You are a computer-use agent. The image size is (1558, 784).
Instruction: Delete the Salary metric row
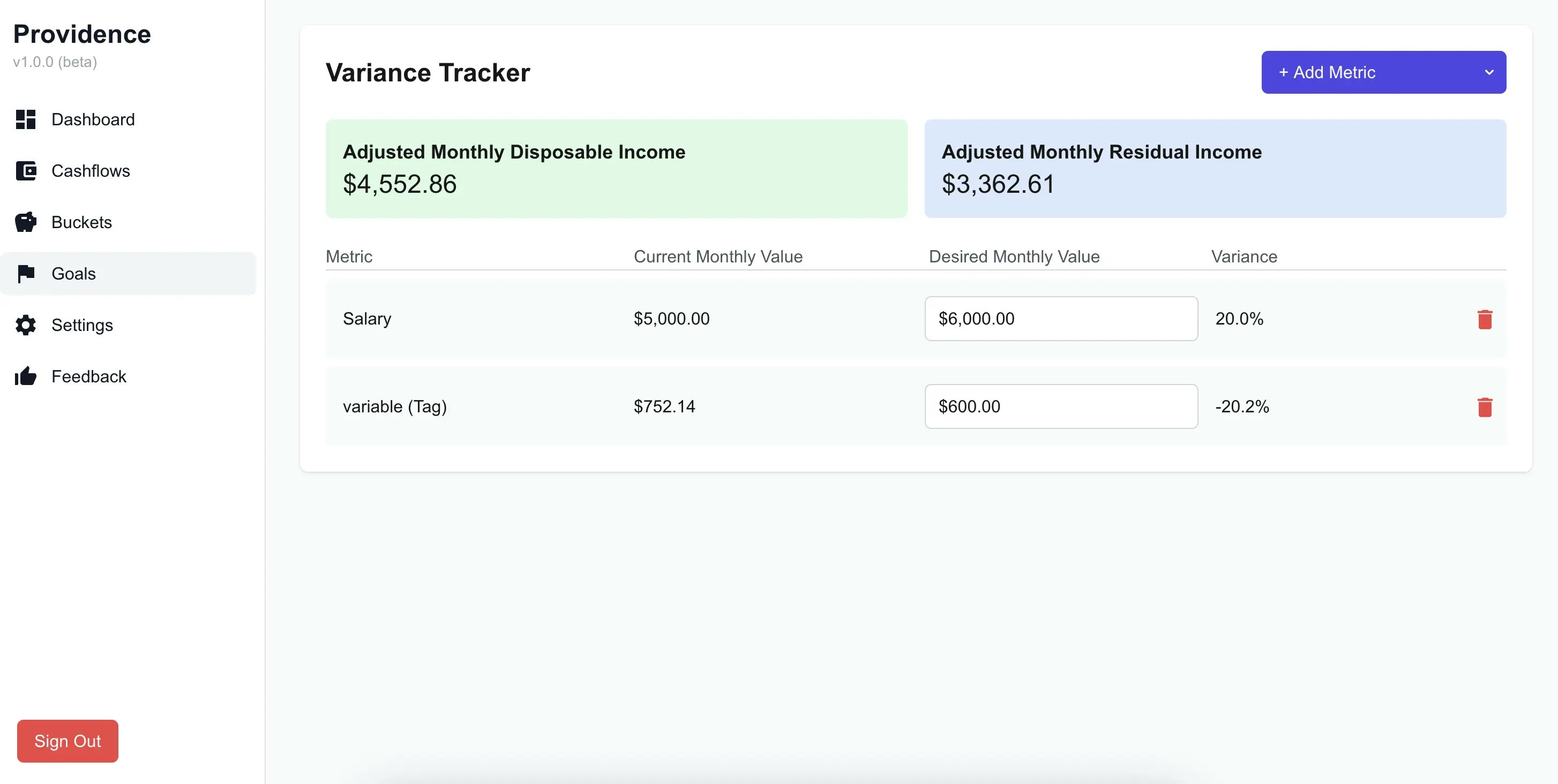click(x=1484, y=319)
